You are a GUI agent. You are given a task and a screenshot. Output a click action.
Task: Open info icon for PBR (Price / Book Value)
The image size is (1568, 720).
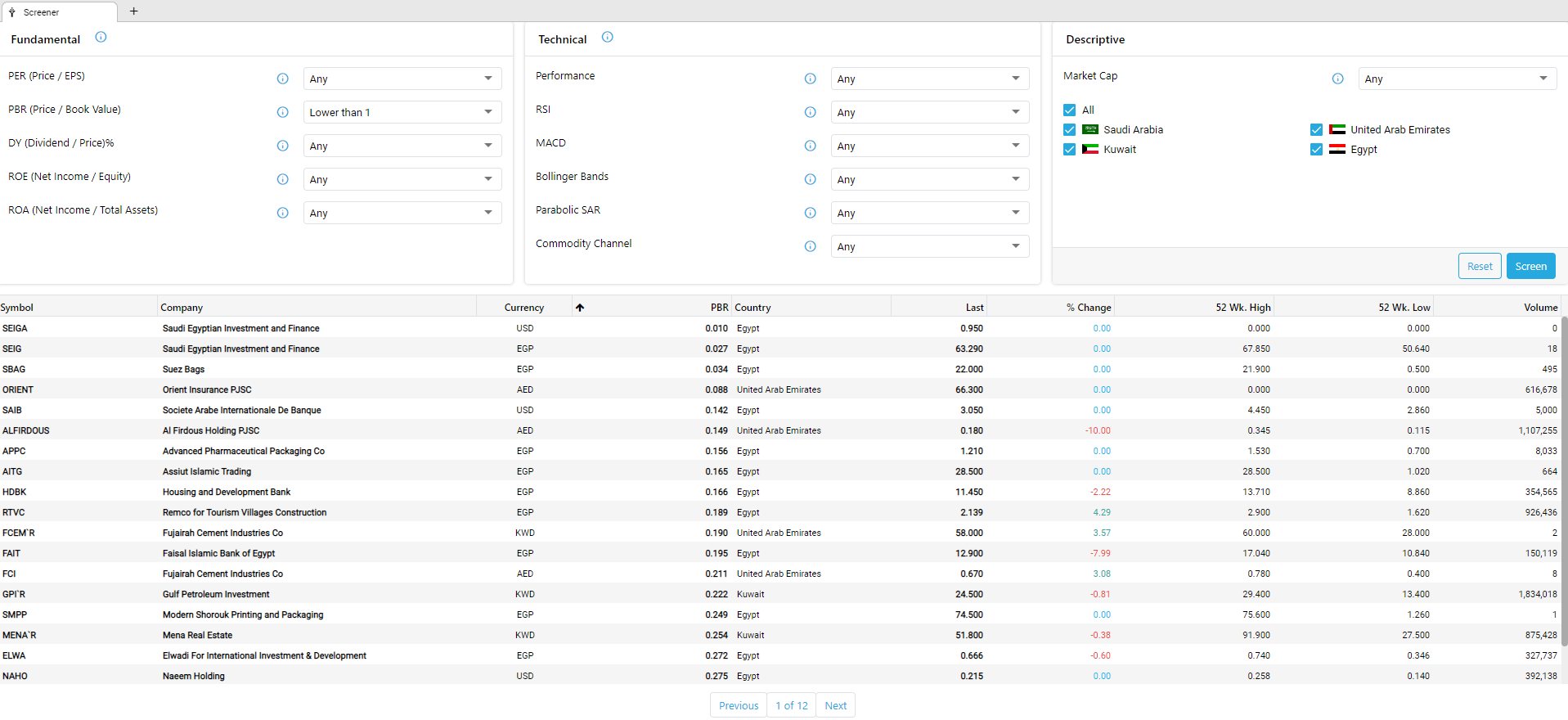point(282,112)
